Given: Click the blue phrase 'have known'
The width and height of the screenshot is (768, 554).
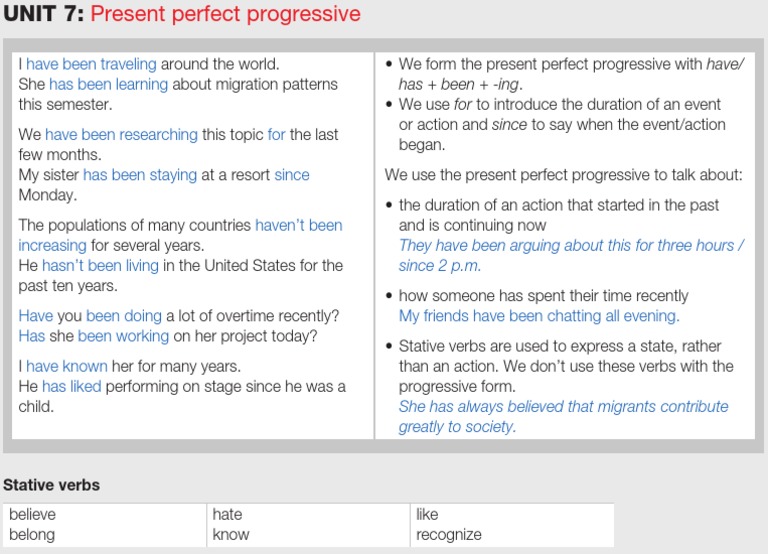Looking at the screenshot, I should [x=67, y=366].
